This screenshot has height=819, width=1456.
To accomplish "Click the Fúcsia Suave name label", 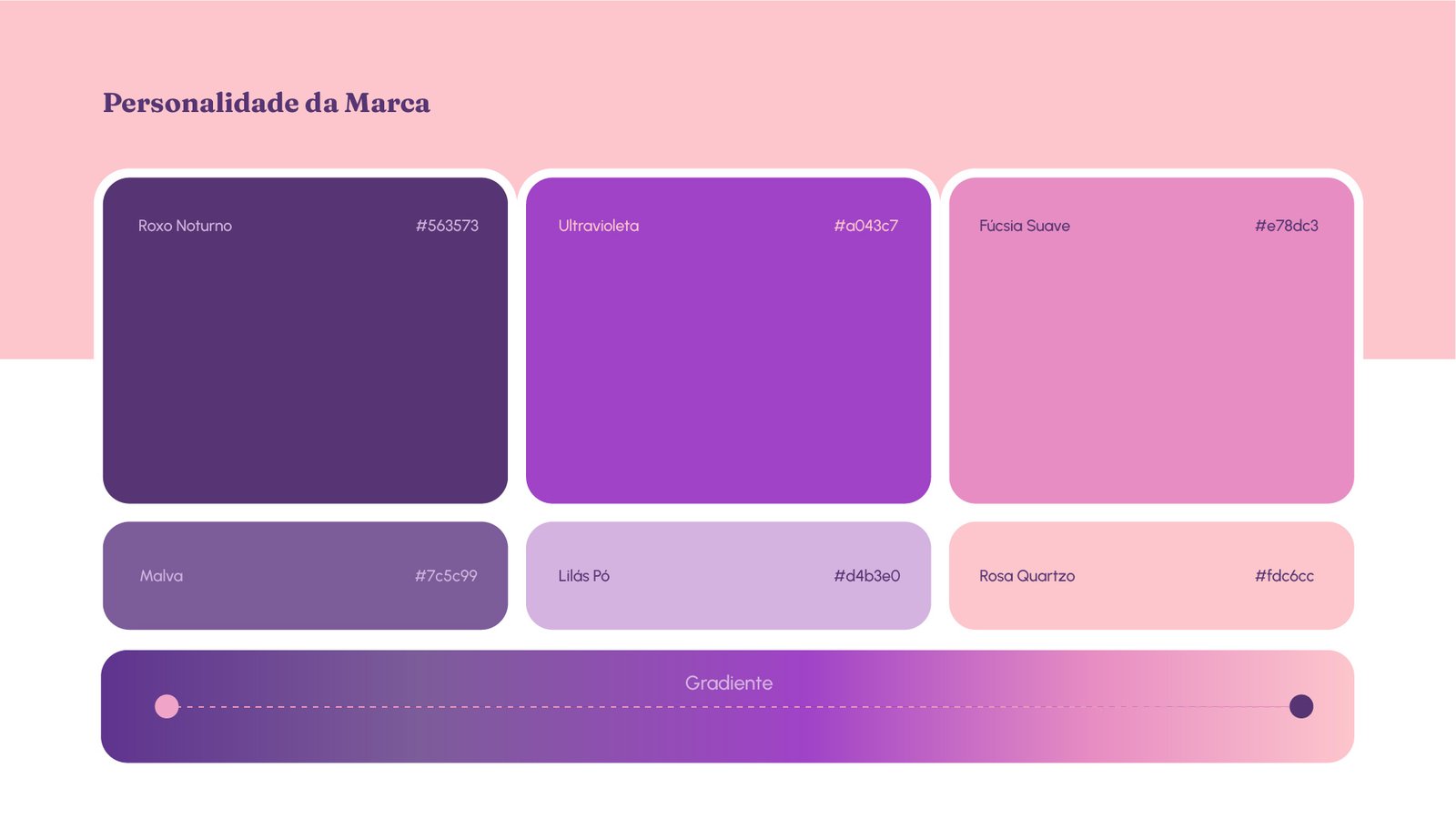I will pyautogui.click(x=1025, y=226).
